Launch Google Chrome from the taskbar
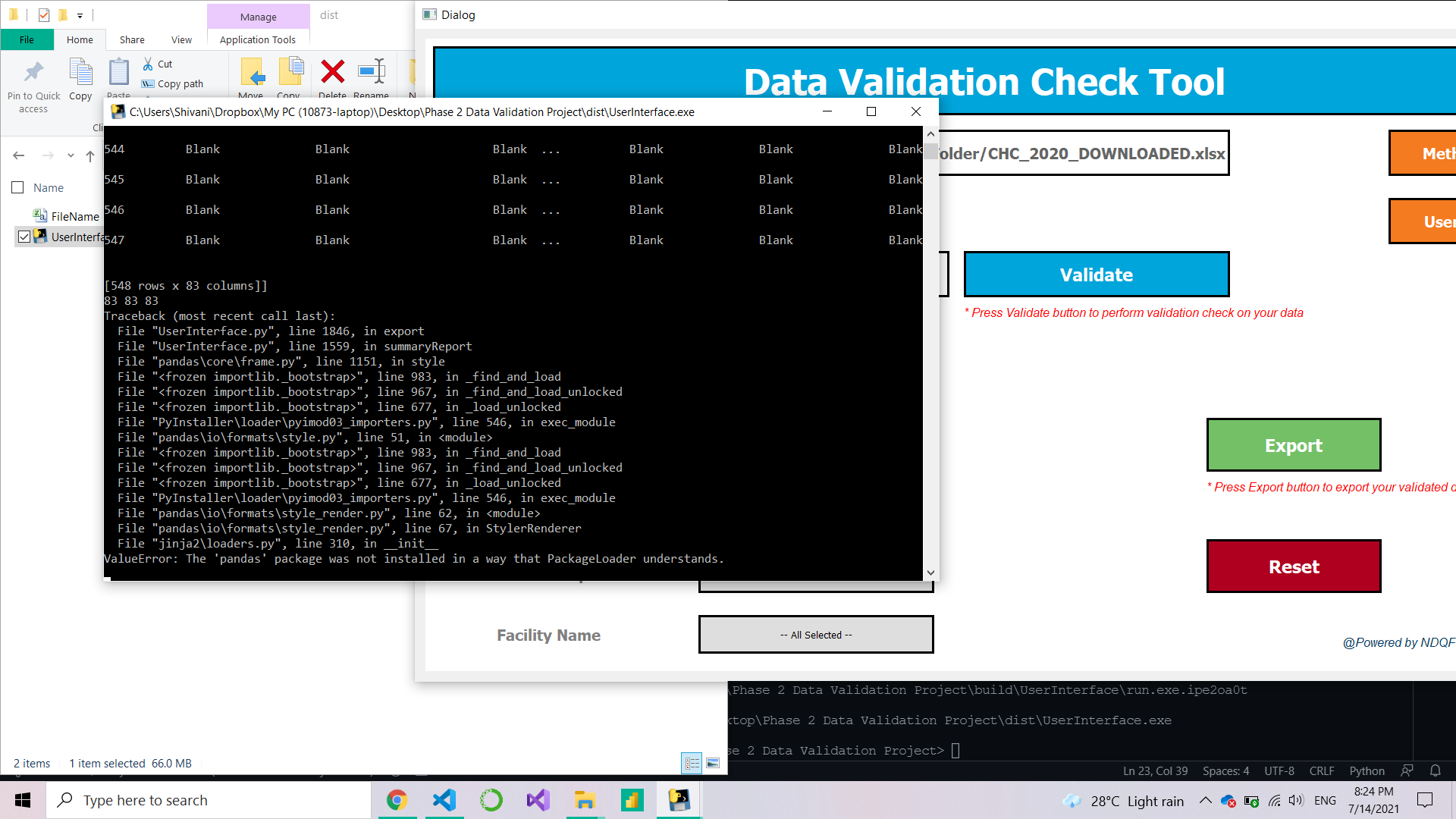The image size is (1456, 819). 397,799
